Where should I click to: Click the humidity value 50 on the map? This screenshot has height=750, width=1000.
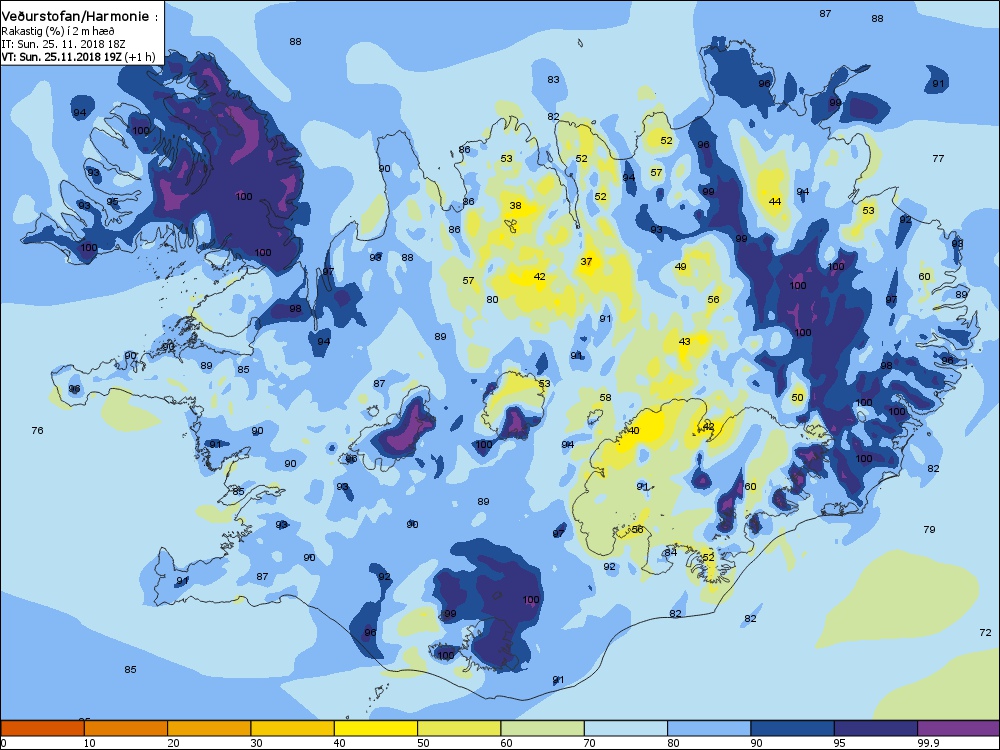point(797,397)
